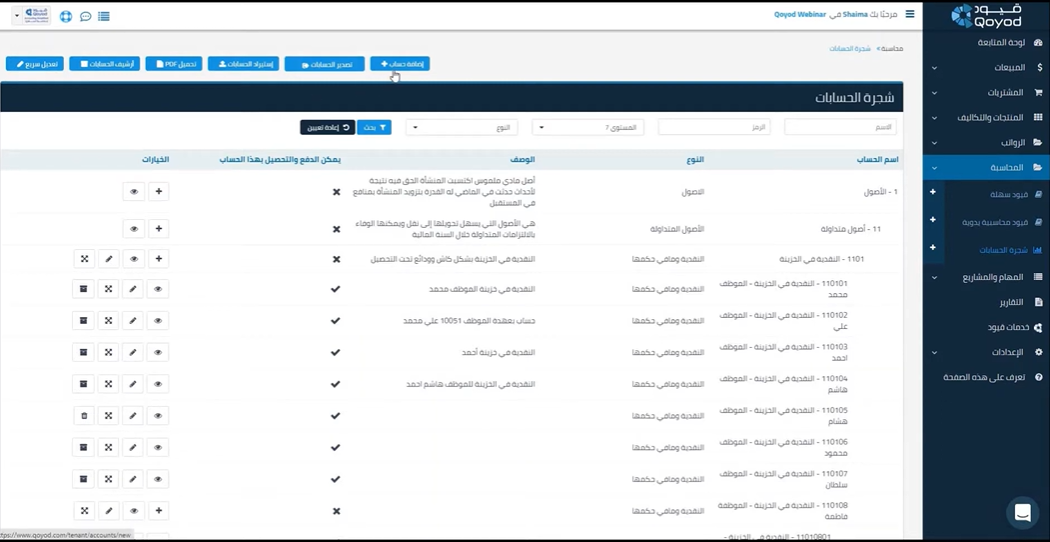Expand المبيعات sidebar section
Screen dimensions: 1050x542
(986, 68)
